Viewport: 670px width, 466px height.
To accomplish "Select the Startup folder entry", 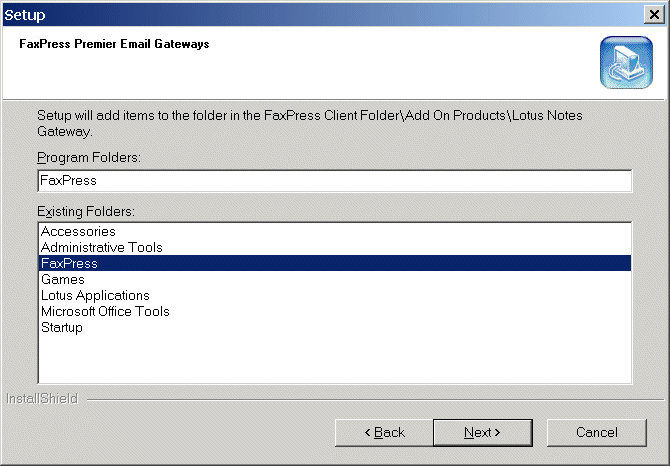I will 62,328.
